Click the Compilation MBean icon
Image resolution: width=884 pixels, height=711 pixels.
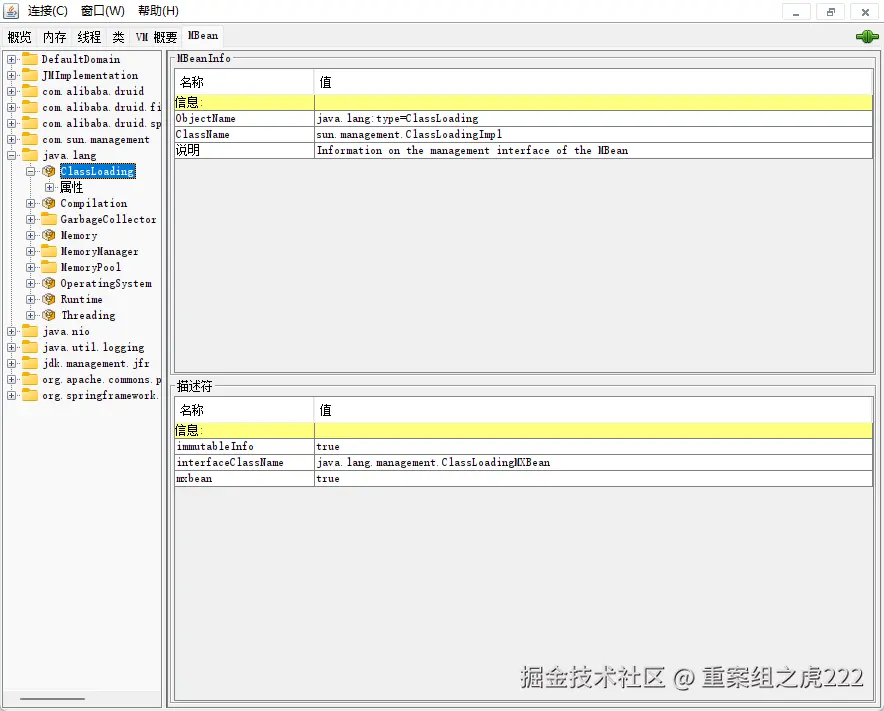coord(49,203)
